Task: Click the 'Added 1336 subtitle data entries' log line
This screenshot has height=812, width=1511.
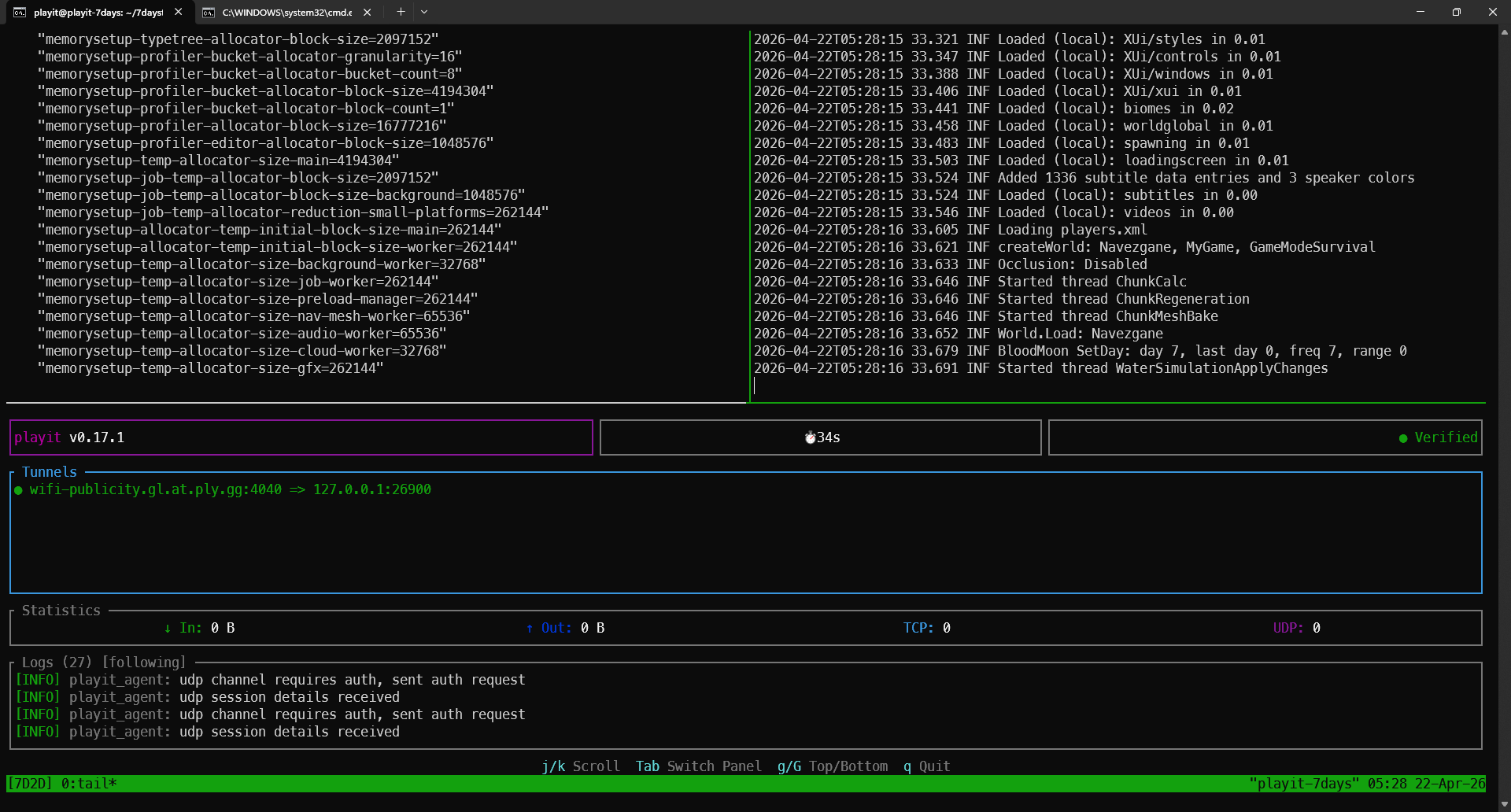Action: coord(1084,178)
